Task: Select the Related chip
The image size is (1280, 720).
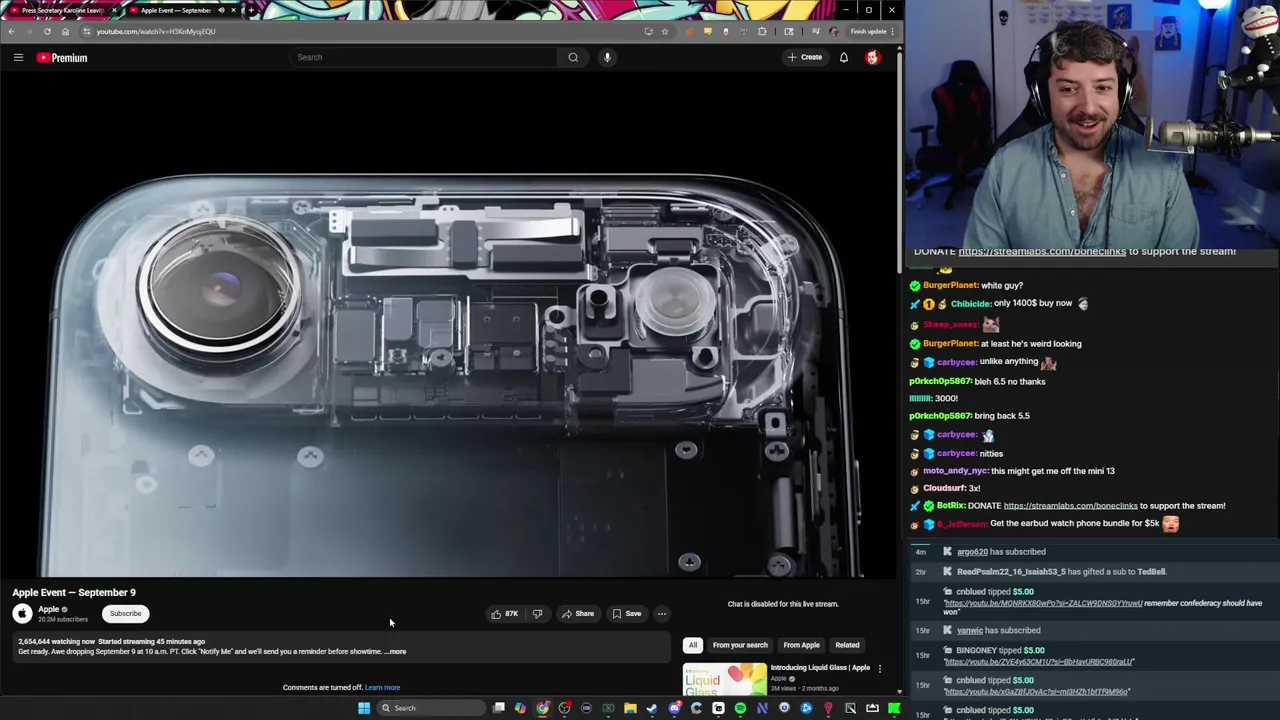Action: coord(847,645)
